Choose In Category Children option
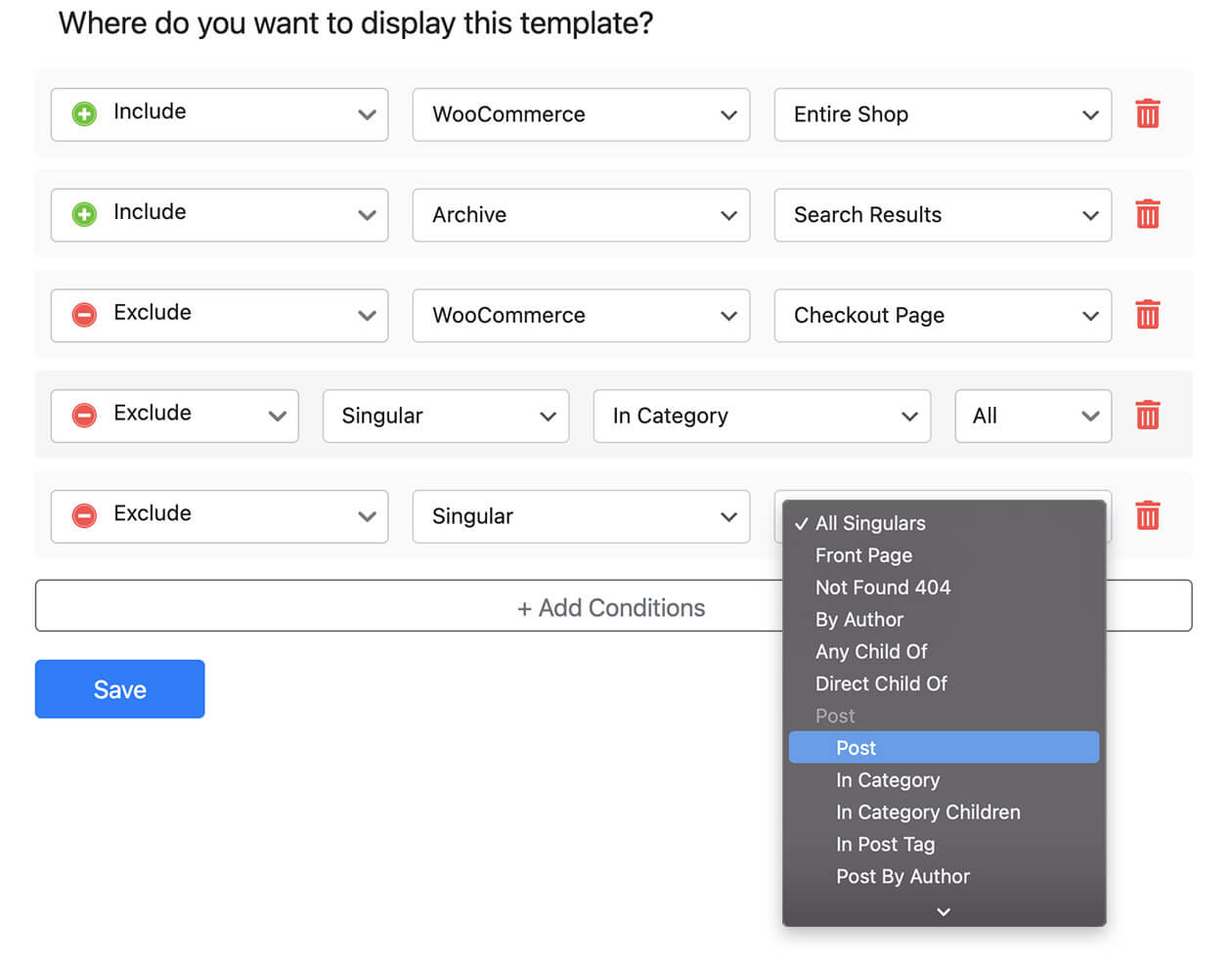1232x966 pixels. pyautogui.click(x=945, y=812)
